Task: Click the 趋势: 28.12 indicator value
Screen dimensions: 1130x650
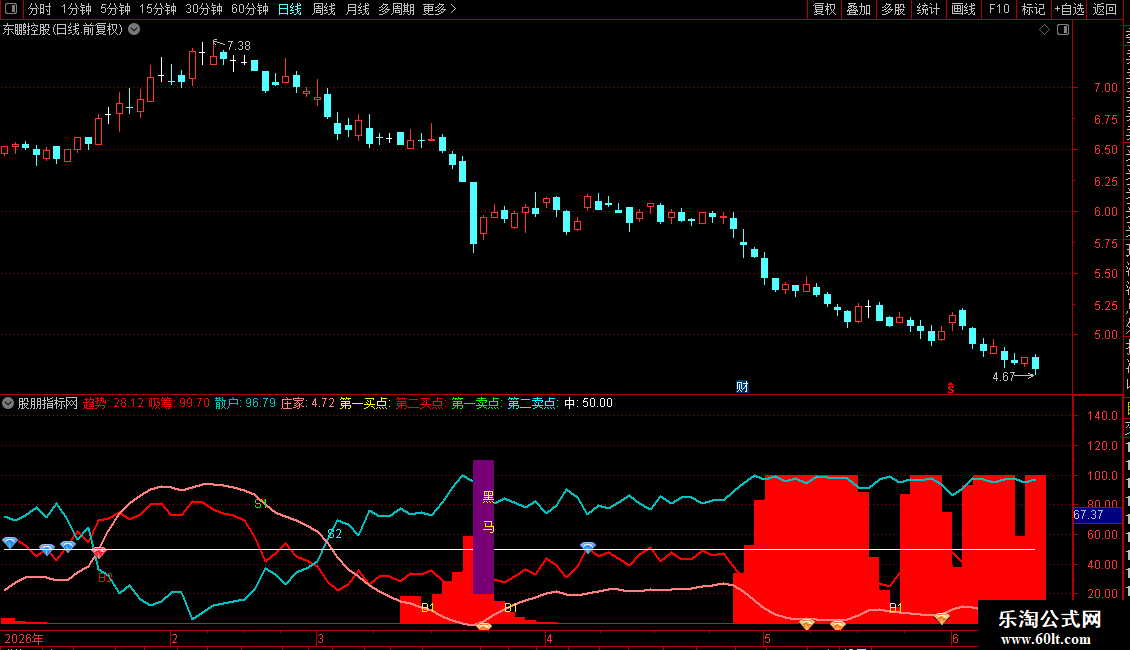Action: pyautogui.click(x=114, y=403)
